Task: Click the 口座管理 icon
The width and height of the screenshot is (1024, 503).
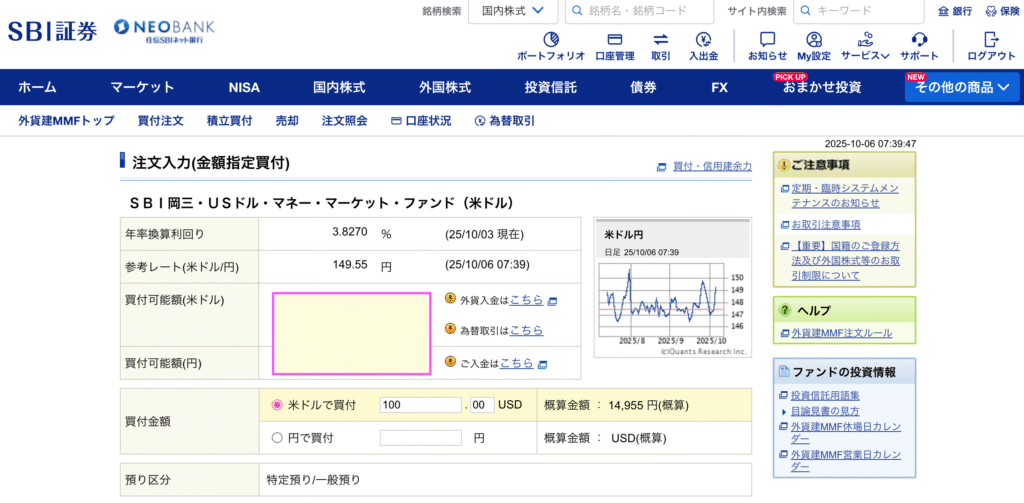Action: [614, 40]
